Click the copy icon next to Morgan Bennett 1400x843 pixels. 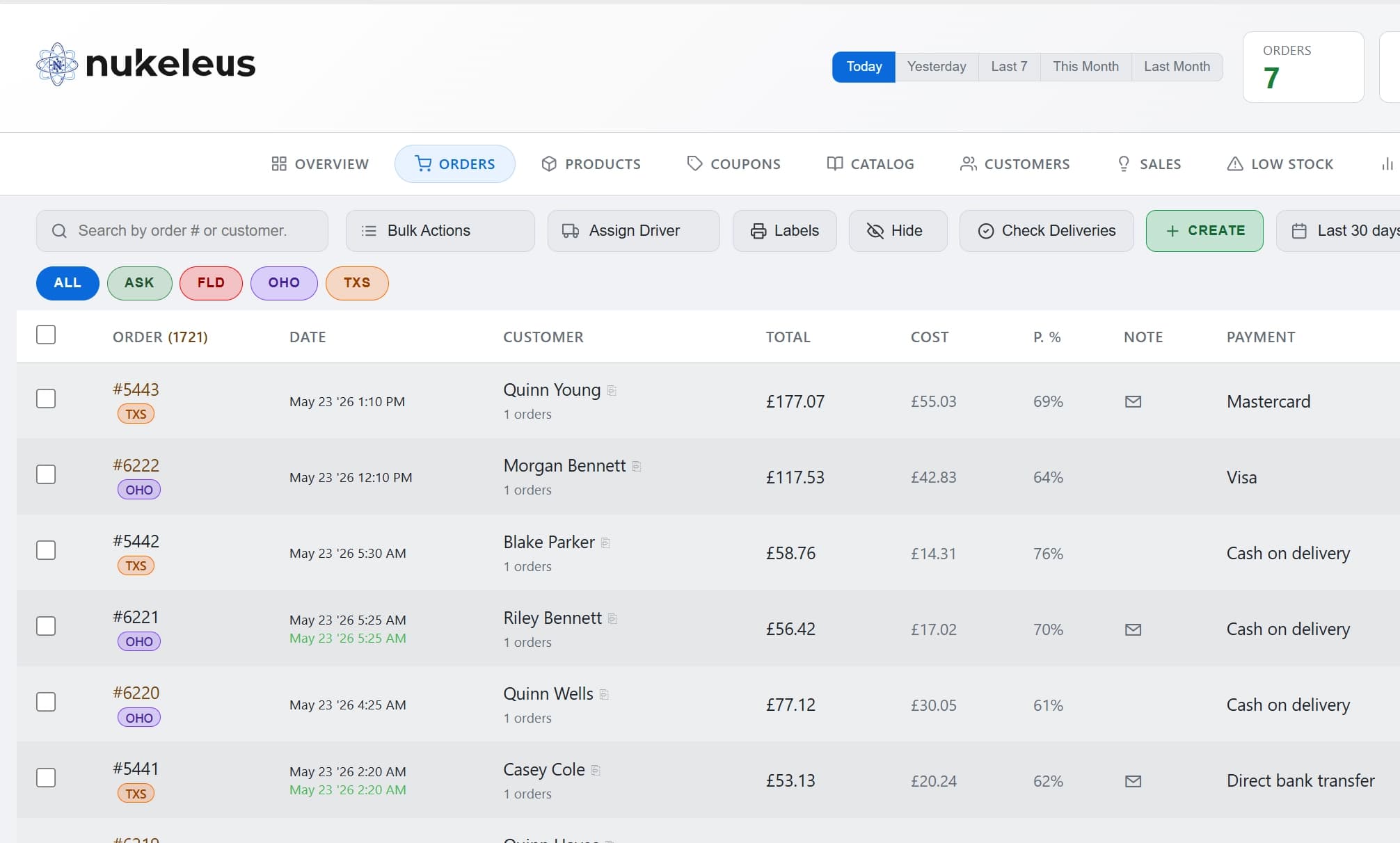(x=636, y=467)
